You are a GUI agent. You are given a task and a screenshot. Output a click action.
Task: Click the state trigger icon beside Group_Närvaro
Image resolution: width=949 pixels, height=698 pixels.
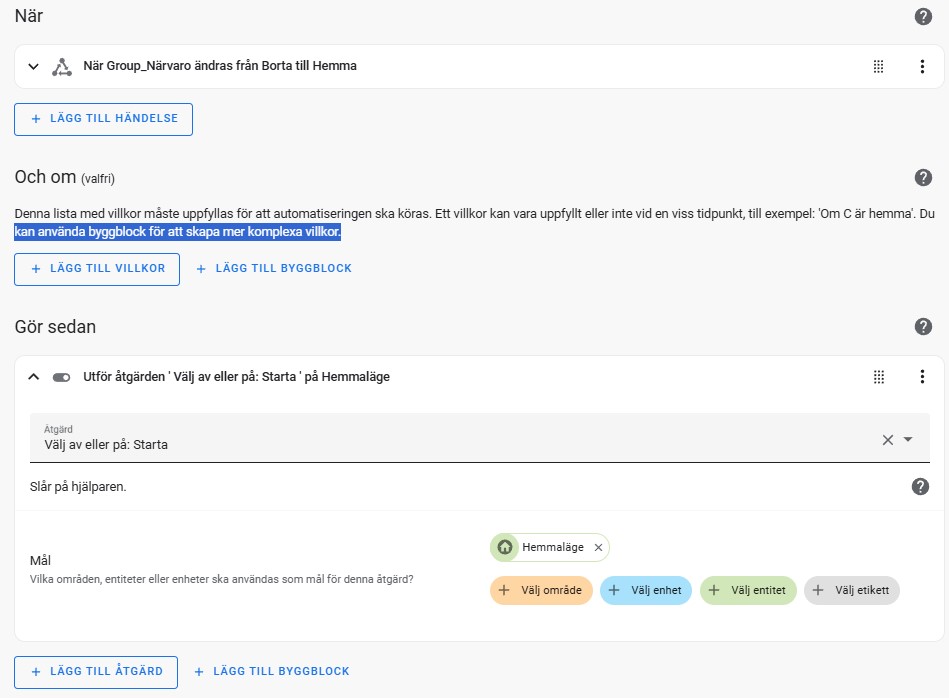coord(62,67)
